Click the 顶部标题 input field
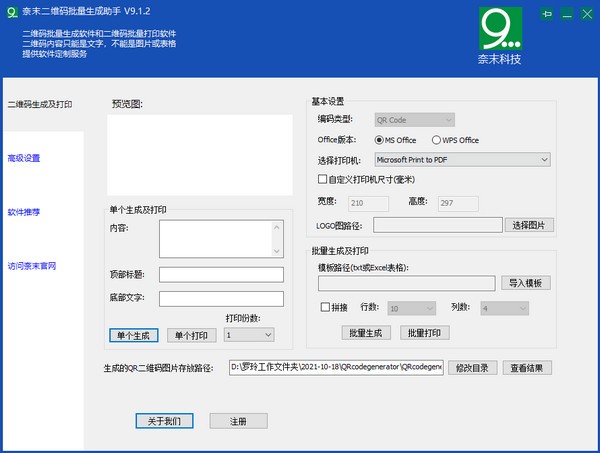Screen dimensions: 600x453 (x=221, y=275)
